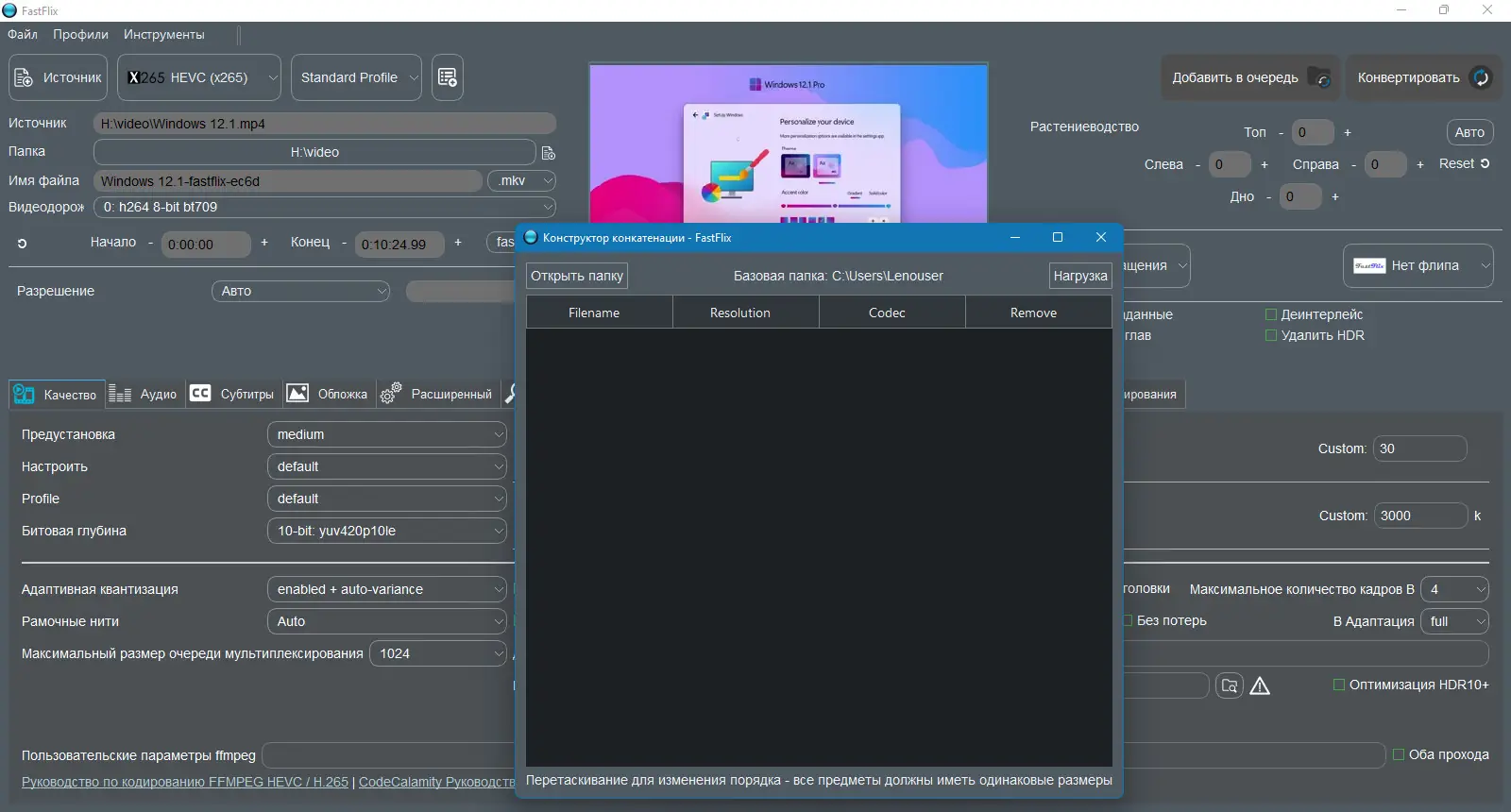This screenshot has width=1511, height=812.
Task: Open the multiplexing queue size 1024 dropdown
Action: 438,653
